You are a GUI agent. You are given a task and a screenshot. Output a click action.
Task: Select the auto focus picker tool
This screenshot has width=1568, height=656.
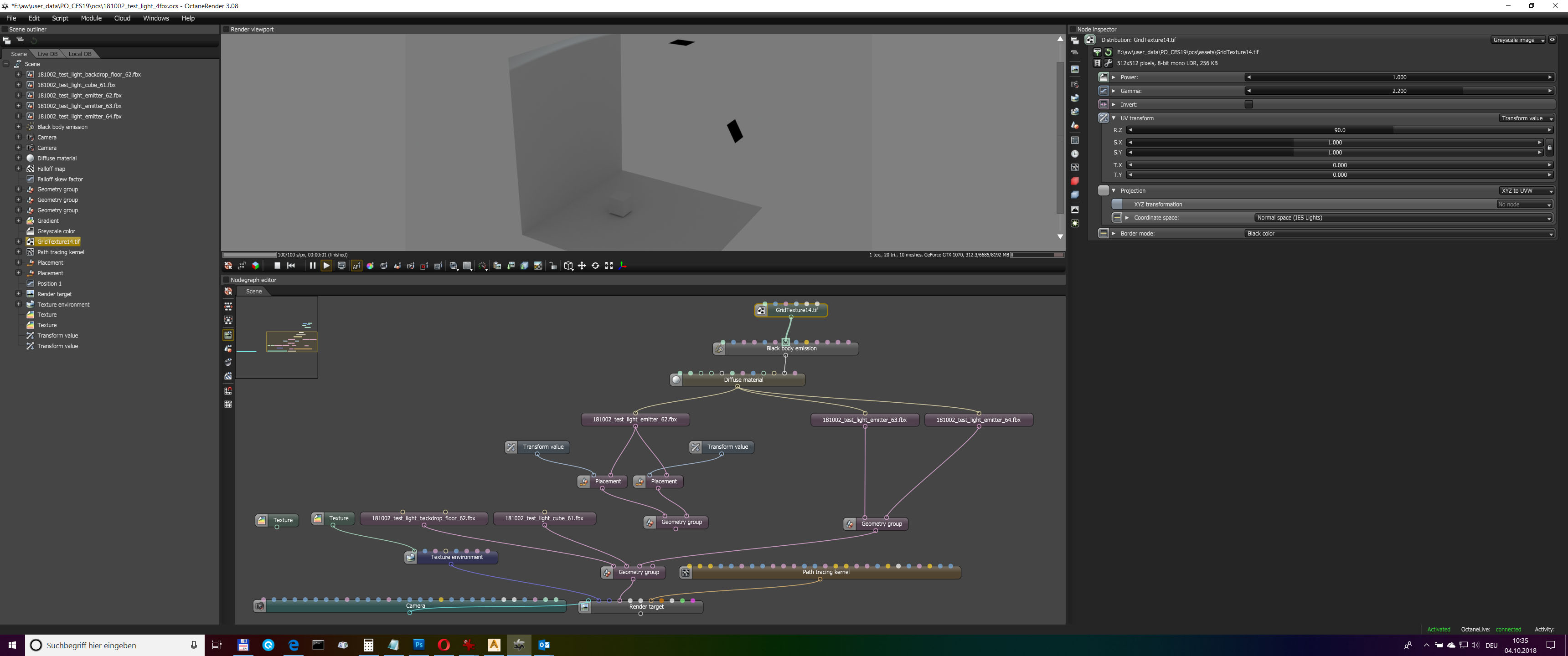[x=356, y=266]
